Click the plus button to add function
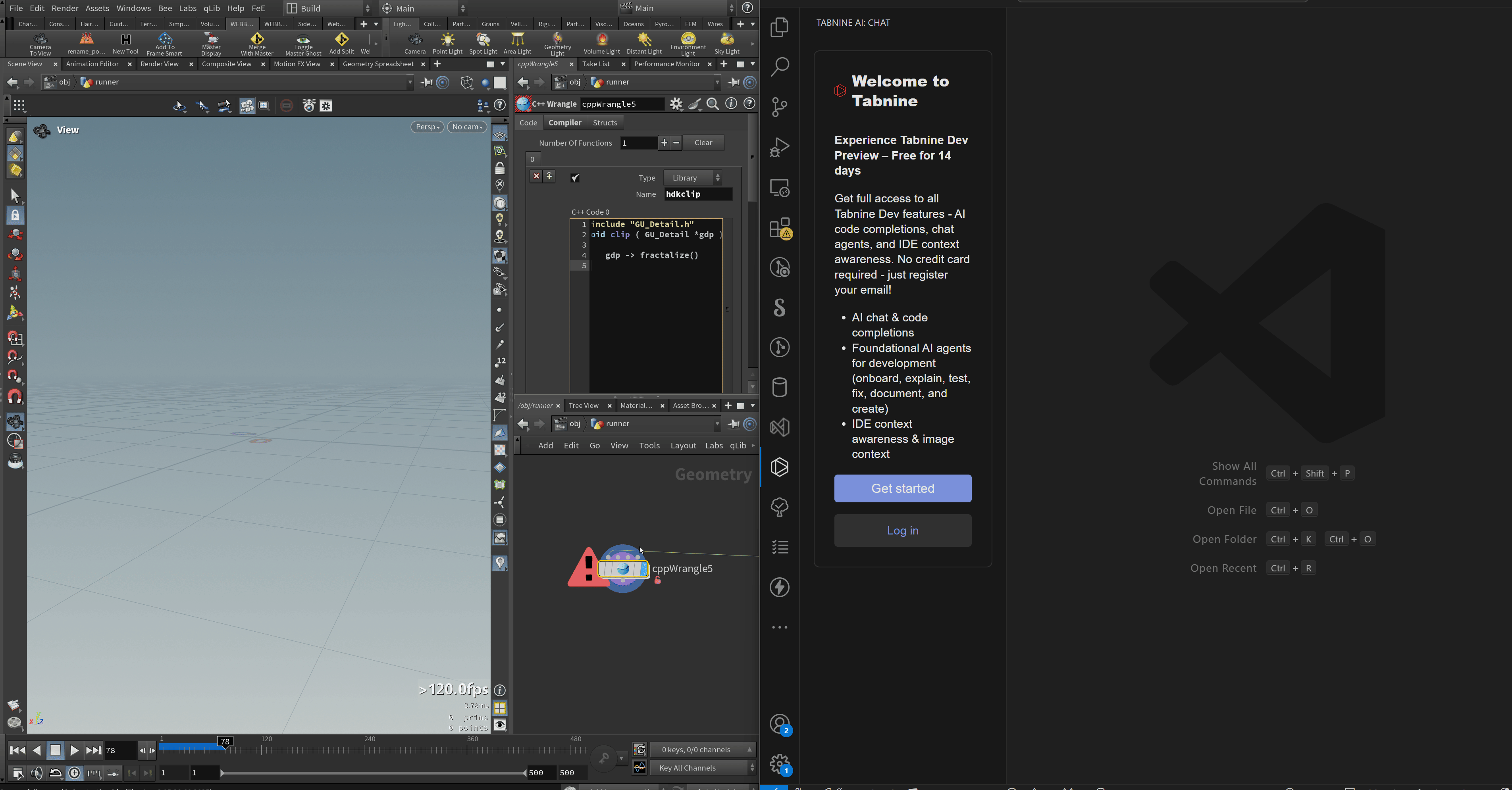The image size is (1512, 790). click(663, 142)
